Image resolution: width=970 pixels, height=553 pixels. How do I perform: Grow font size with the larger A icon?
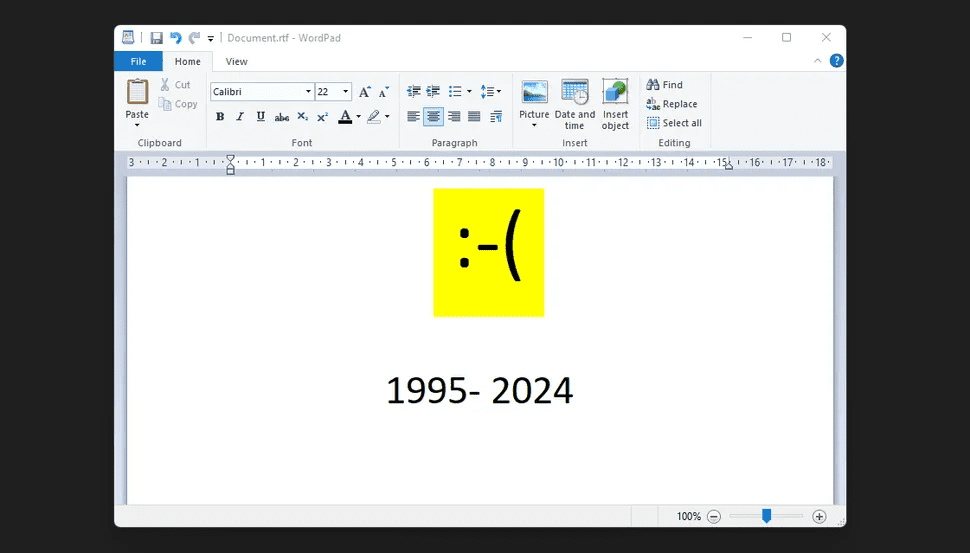[x=365, y=91]
